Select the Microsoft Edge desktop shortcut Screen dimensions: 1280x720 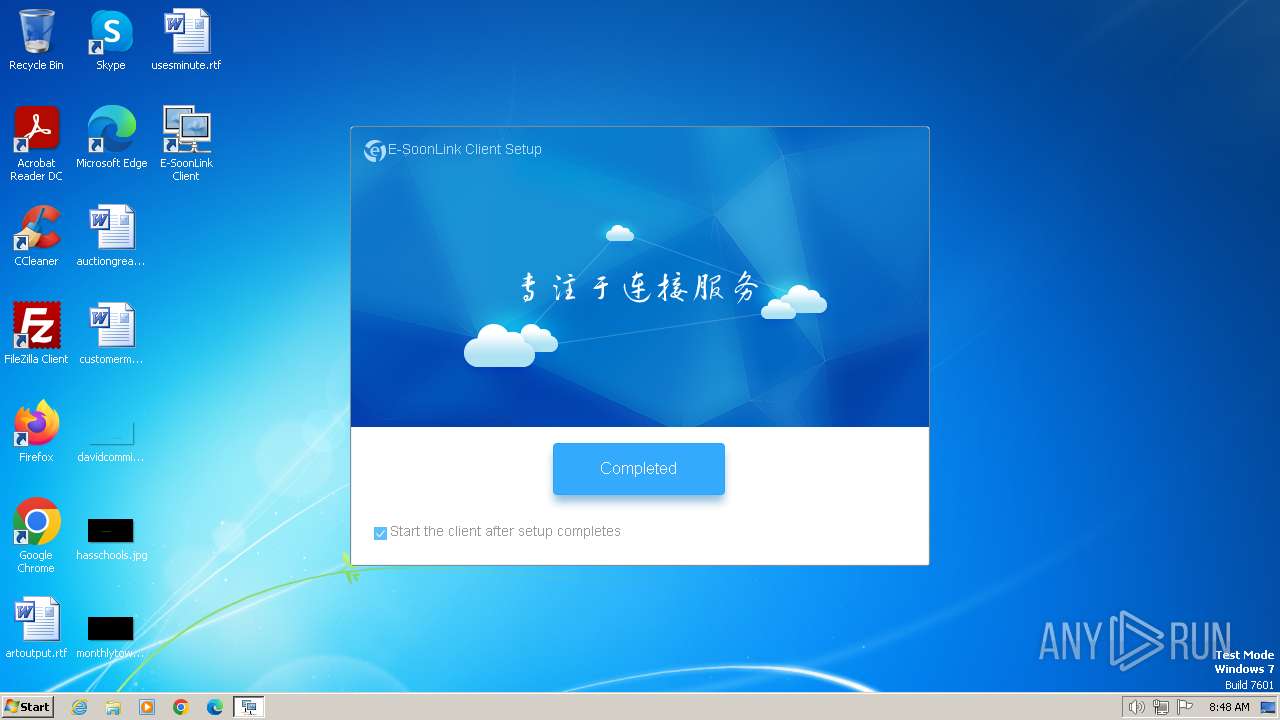111,137
